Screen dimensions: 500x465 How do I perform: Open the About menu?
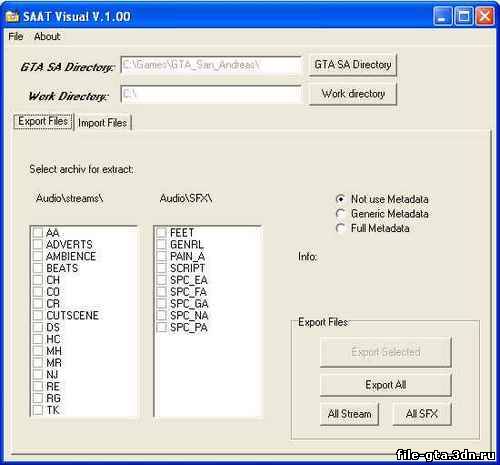click(47, 36)
